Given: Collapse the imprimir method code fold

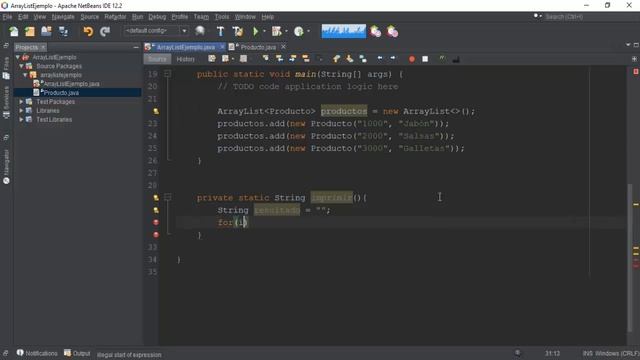Looking at the screenshot, I should pos(167,198).
